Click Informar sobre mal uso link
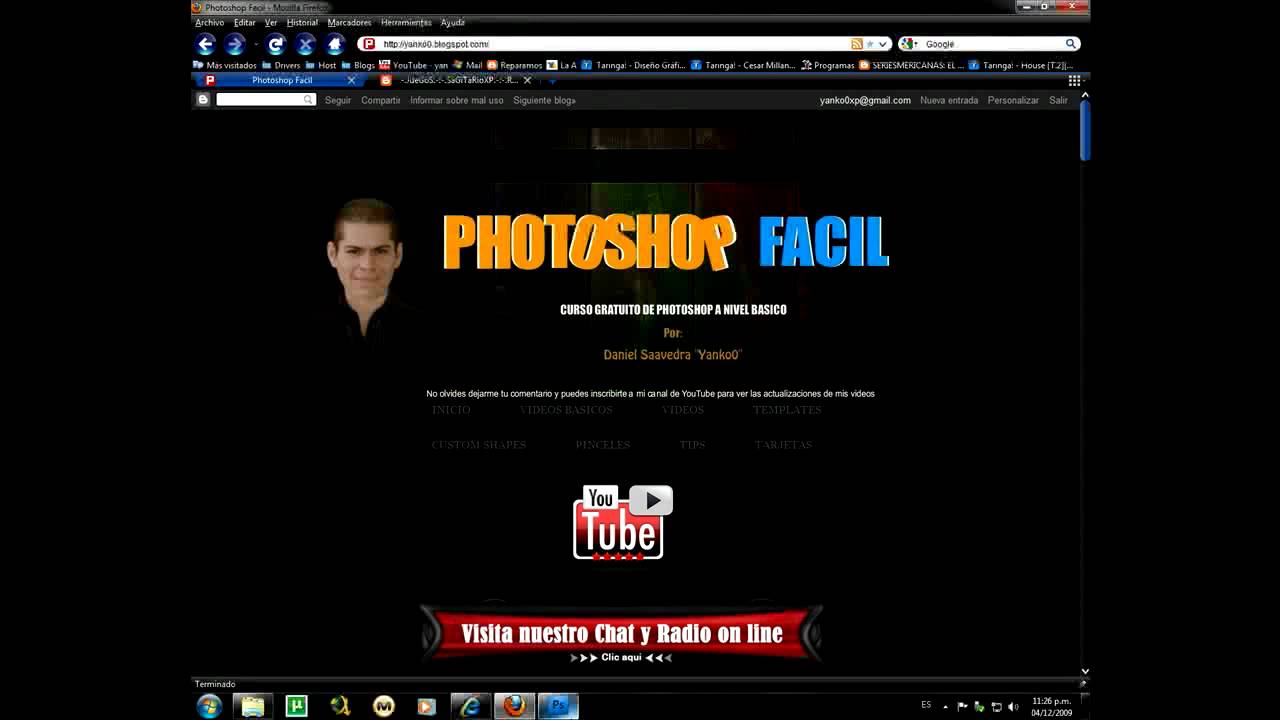This screenshot has width=1280, height=720. tap(457, 100)
